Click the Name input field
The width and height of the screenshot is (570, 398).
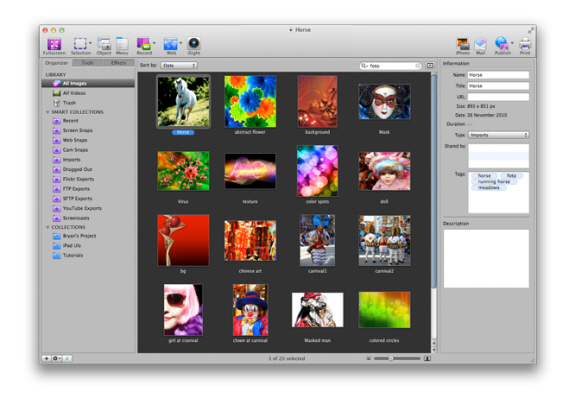click(x=498, y=75)
